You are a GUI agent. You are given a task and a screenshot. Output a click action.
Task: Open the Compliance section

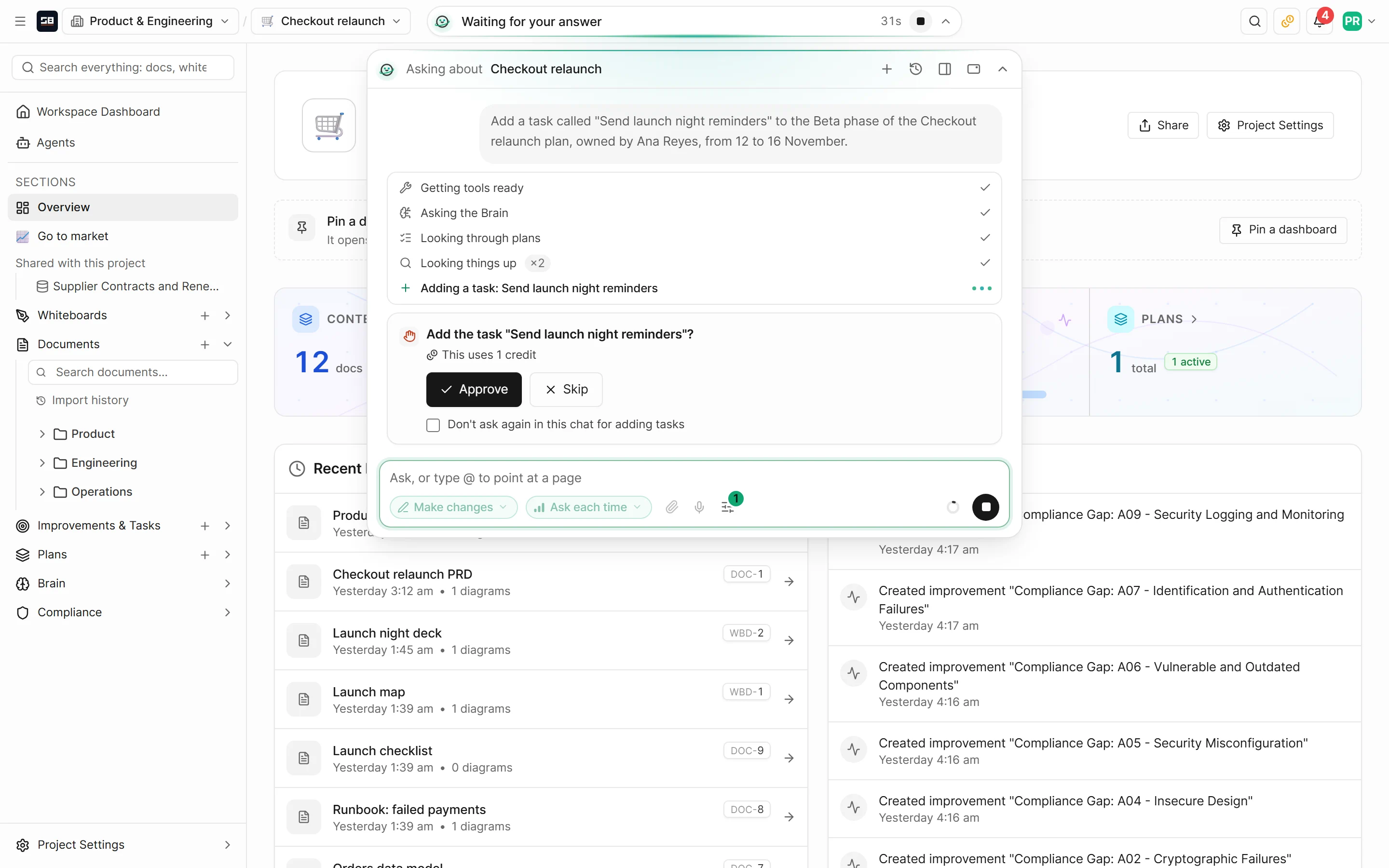pos(123,612)
